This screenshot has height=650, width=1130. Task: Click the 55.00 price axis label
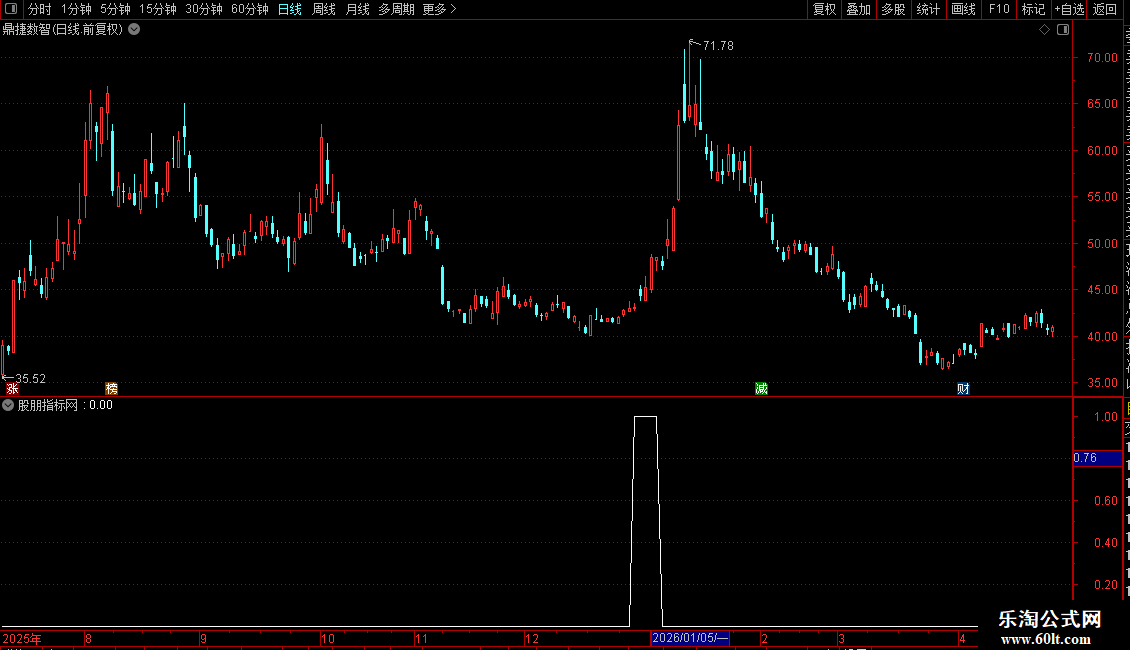click(x=1103, y=197)
